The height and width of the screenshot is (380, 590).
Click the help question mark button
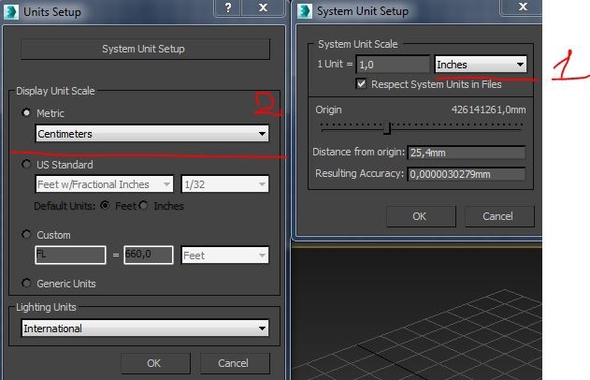(x=228, y=8)
